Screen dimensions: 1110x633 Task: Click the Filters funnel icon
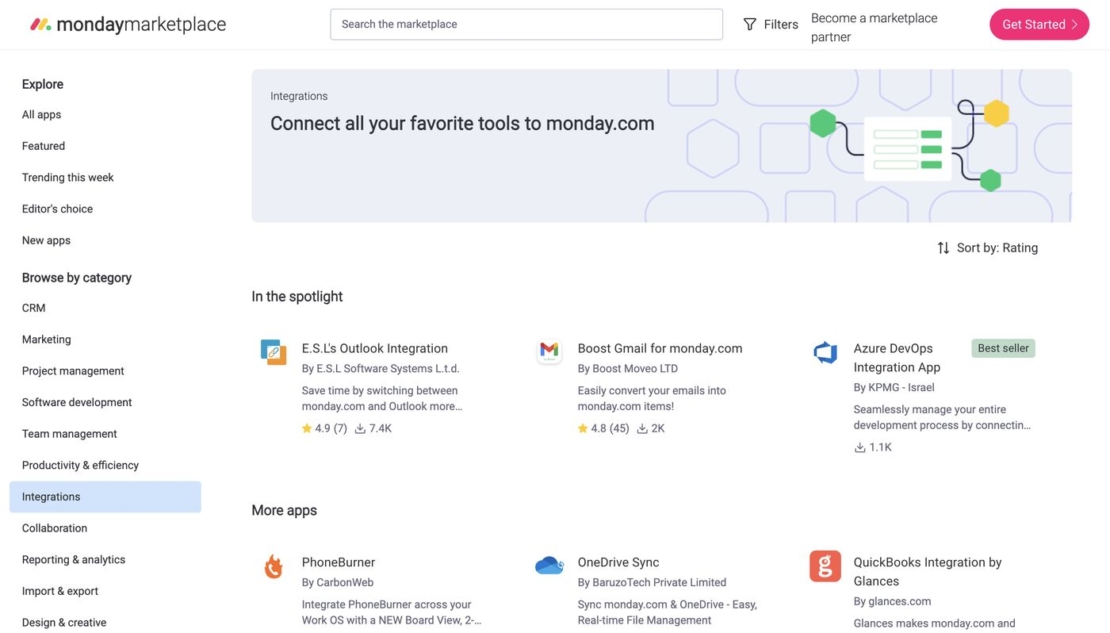click(748, 23)
